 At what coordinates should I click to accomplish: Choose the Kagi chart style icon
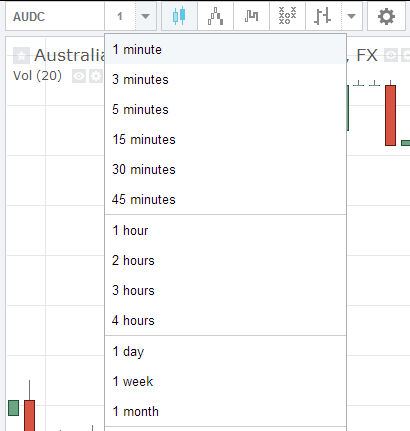pyautogui.click(x=251, y=16)
